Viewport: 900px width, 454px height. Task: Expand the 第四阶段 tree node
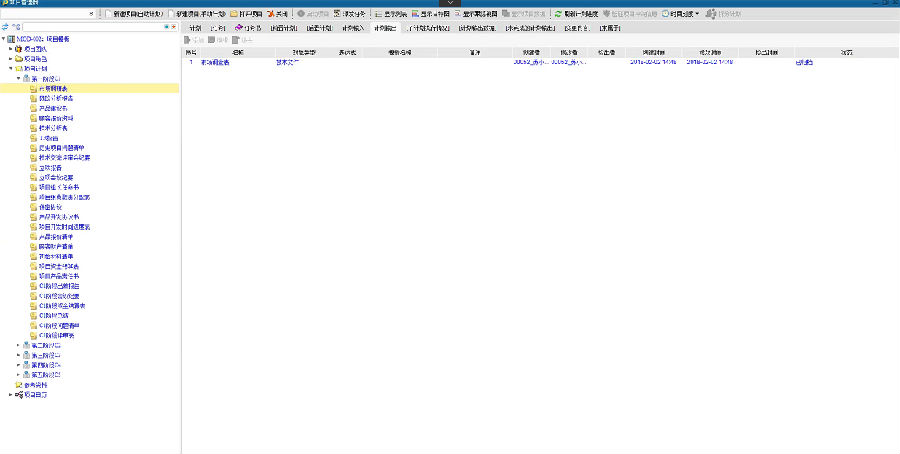point(18,365)
